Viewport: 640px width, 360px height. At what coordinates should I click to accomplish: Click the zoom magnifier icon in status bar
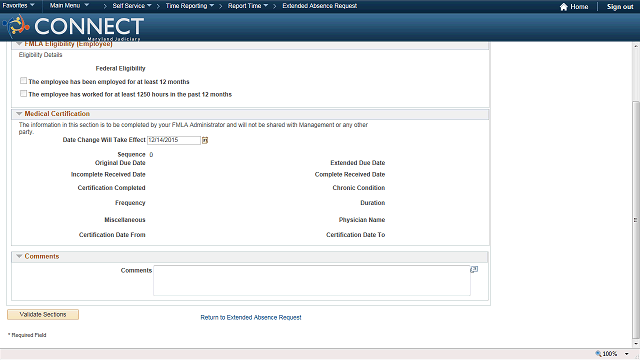coord(598,353)
